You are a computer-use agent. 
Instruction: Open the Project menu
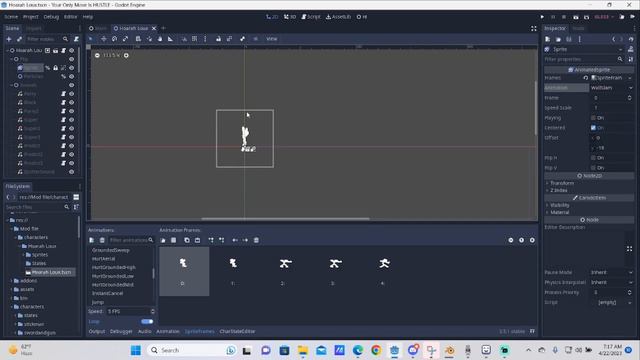[x=31, y=17]
